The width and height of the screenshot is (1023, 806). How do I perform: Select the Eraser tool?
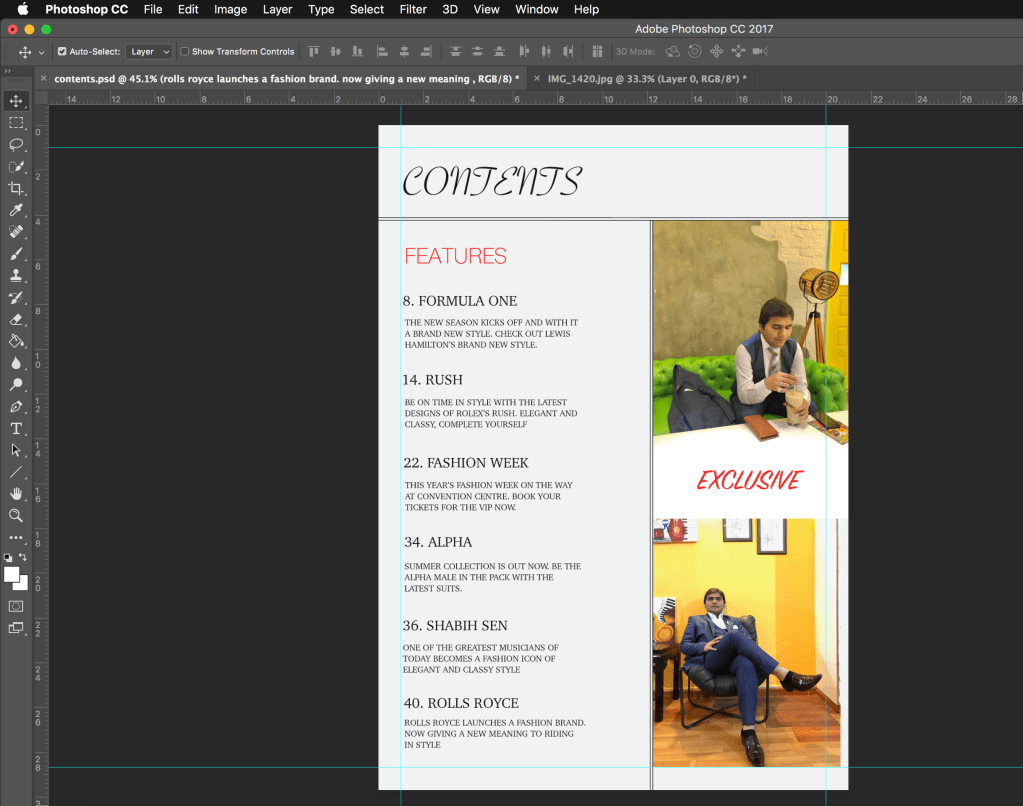pos(16,320)
